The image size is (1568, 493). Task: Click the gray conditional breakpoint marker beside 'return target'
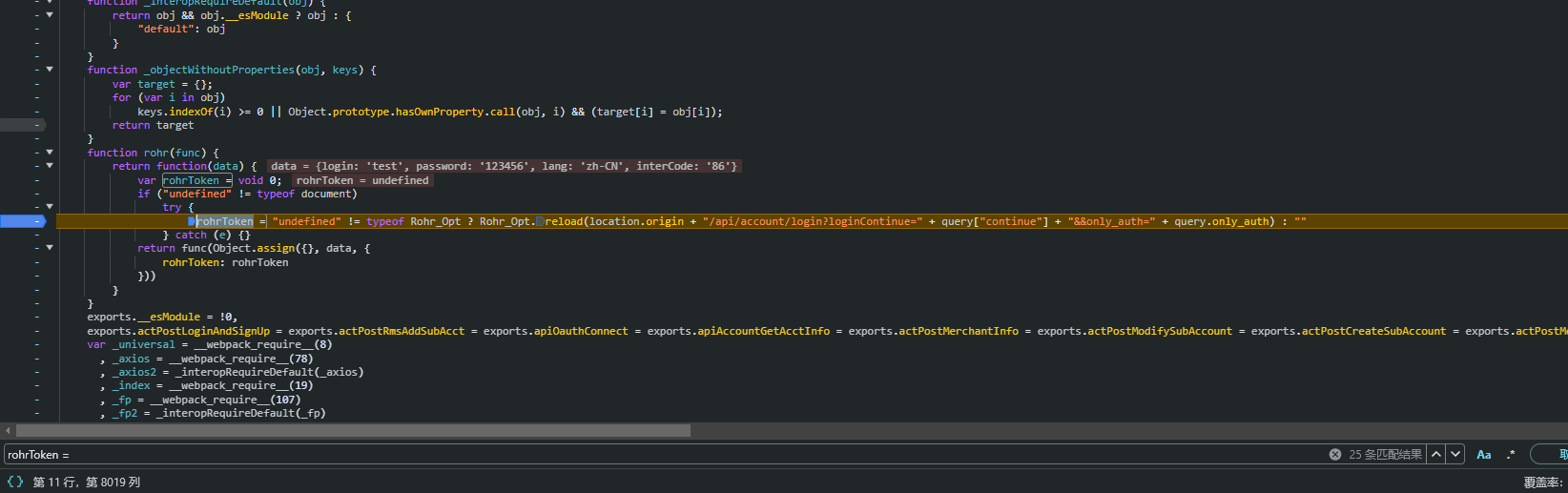pyautogui.click(x=22, y=125)
